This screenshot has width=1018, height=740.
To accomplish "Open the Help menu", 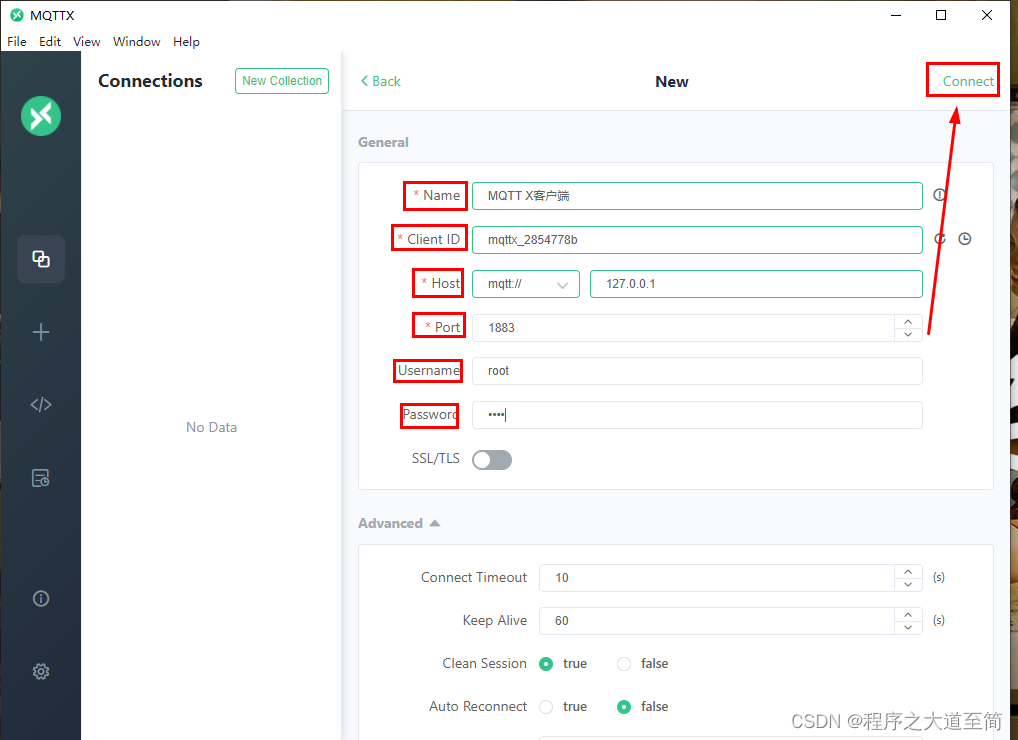I will pyautogui.click(x=186, y=42).
